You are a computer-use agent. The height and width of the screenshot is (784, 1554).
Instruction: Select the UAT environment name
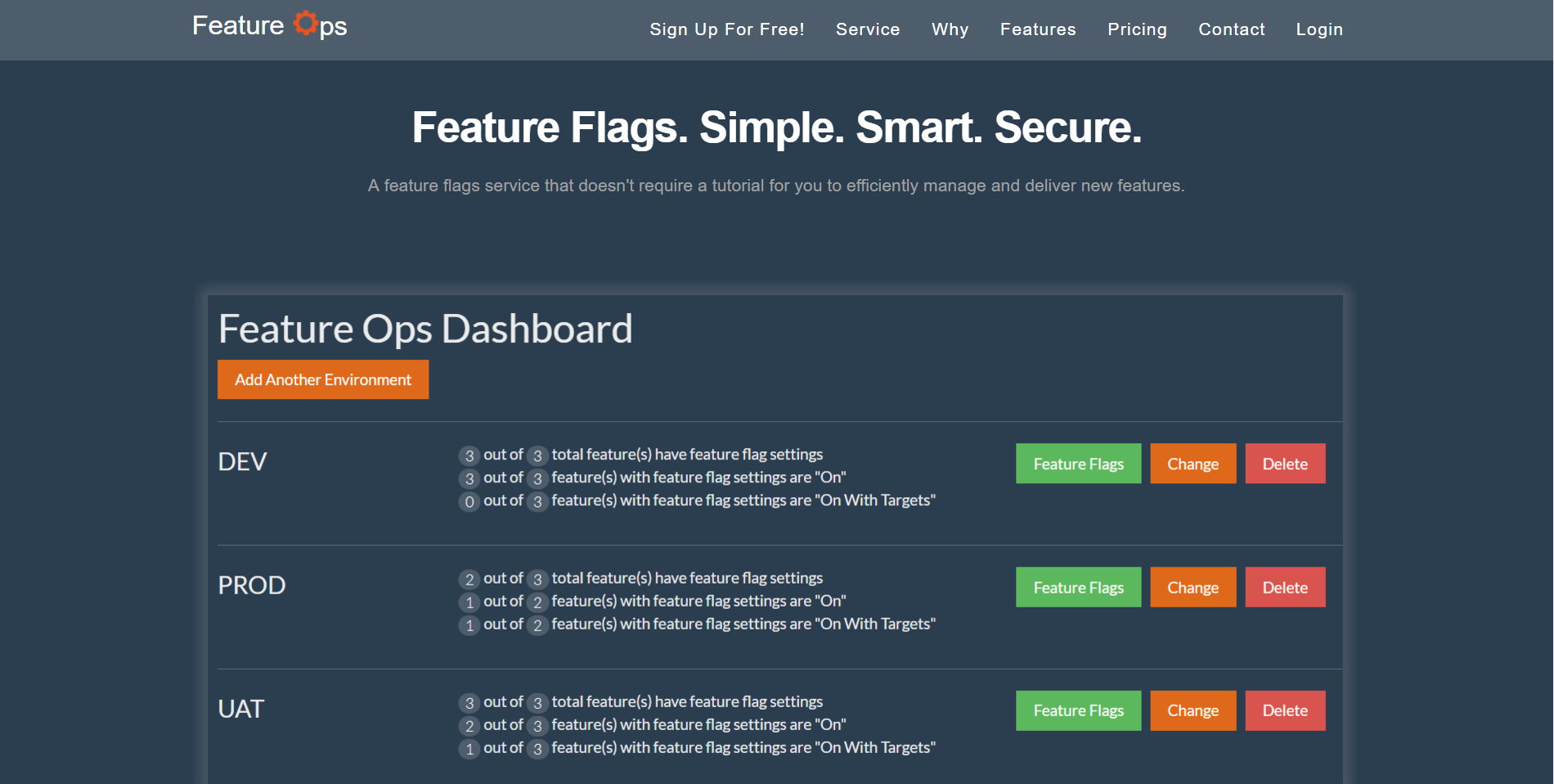[x=241, y=709]
